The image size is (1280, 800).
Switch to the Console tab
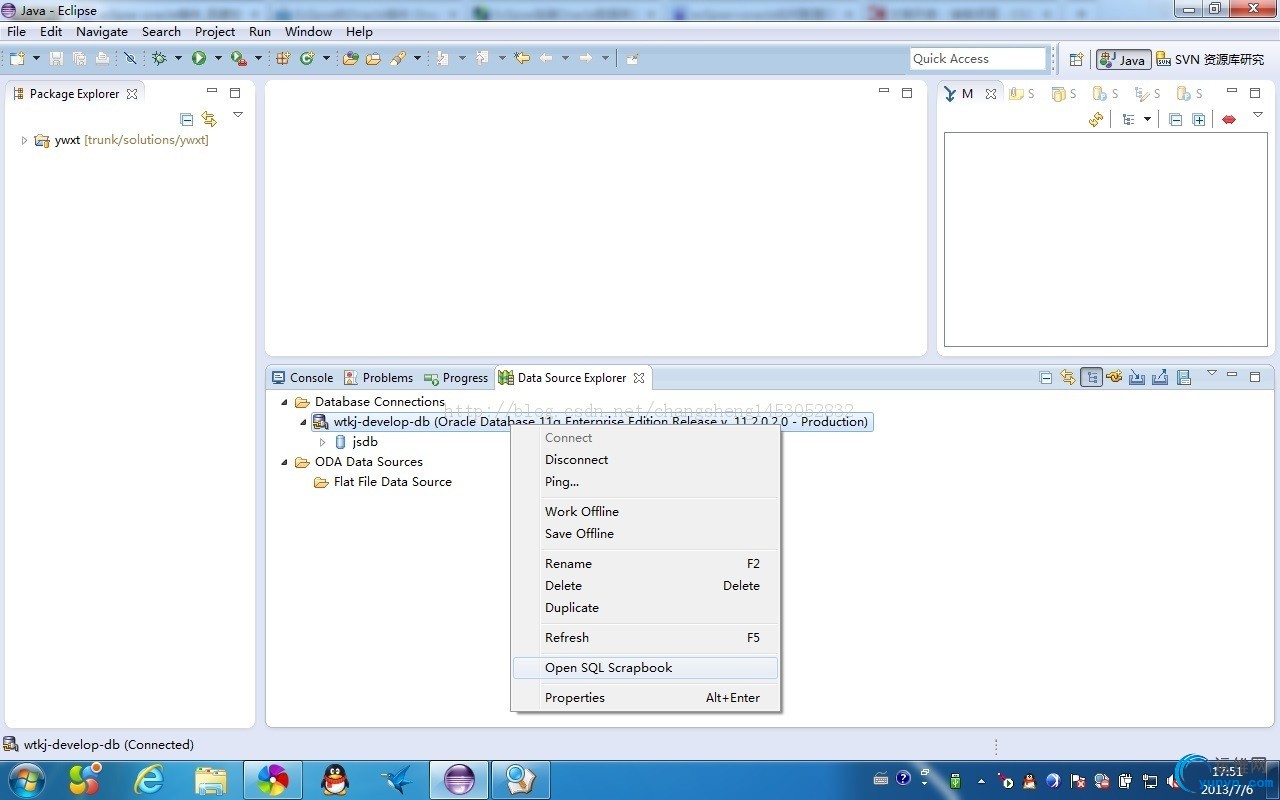pyautogui.click(x=303, y=378)
